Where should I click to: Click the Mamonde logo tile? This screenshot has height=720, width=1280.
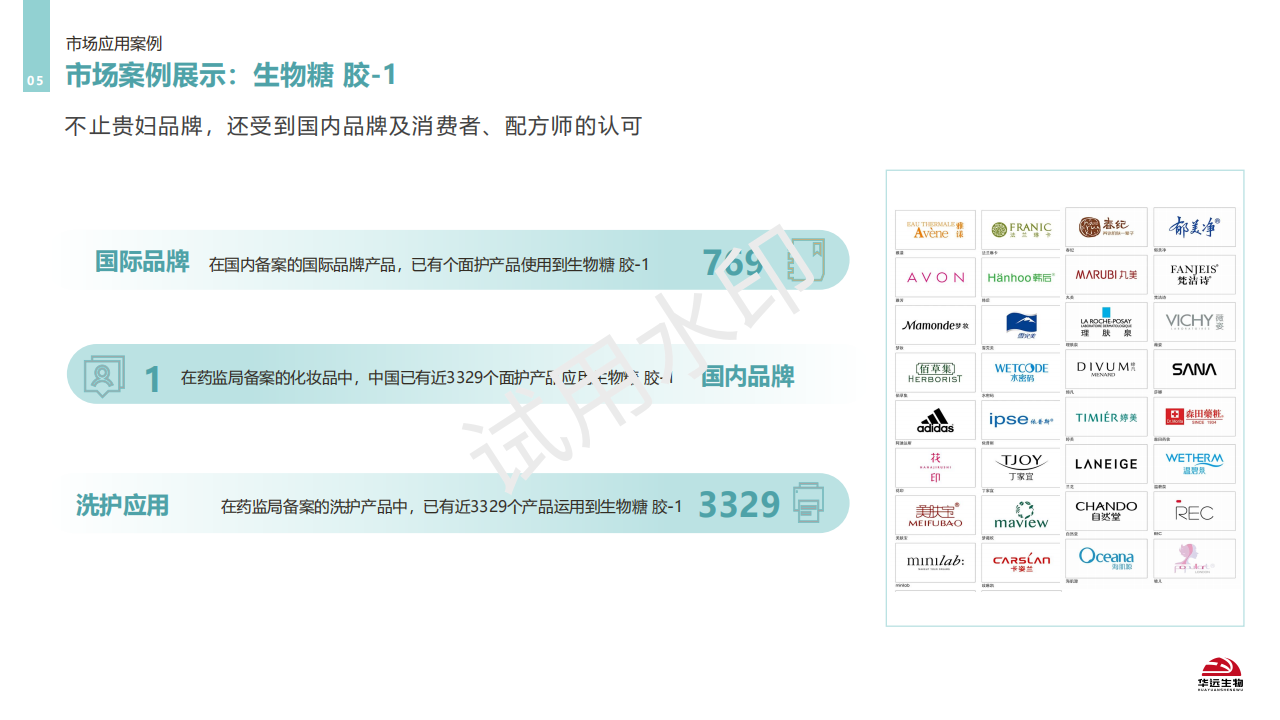pos(935,325)
